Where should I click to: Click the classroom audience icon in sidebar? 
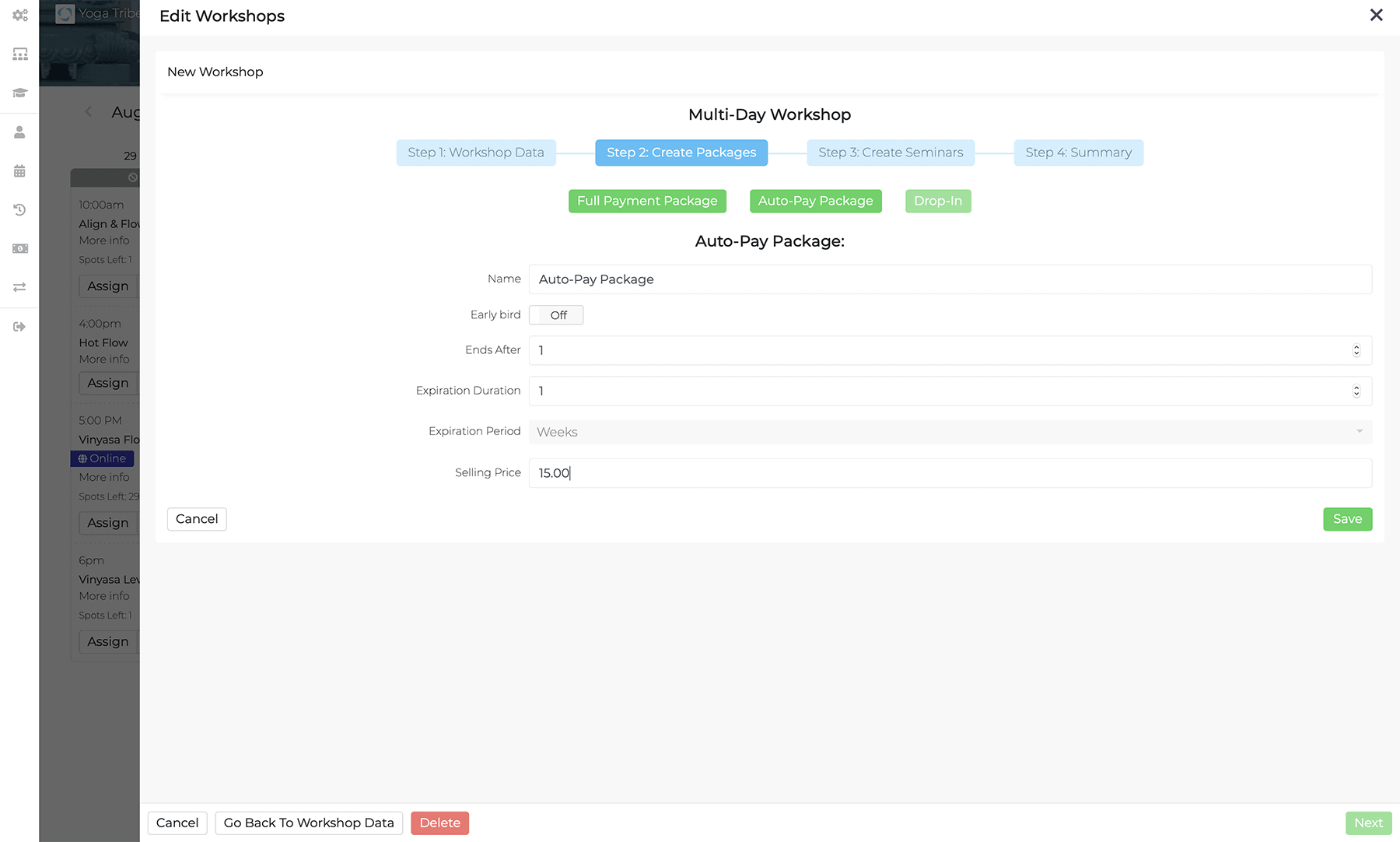pyautogui.click(x=19, y=54)
